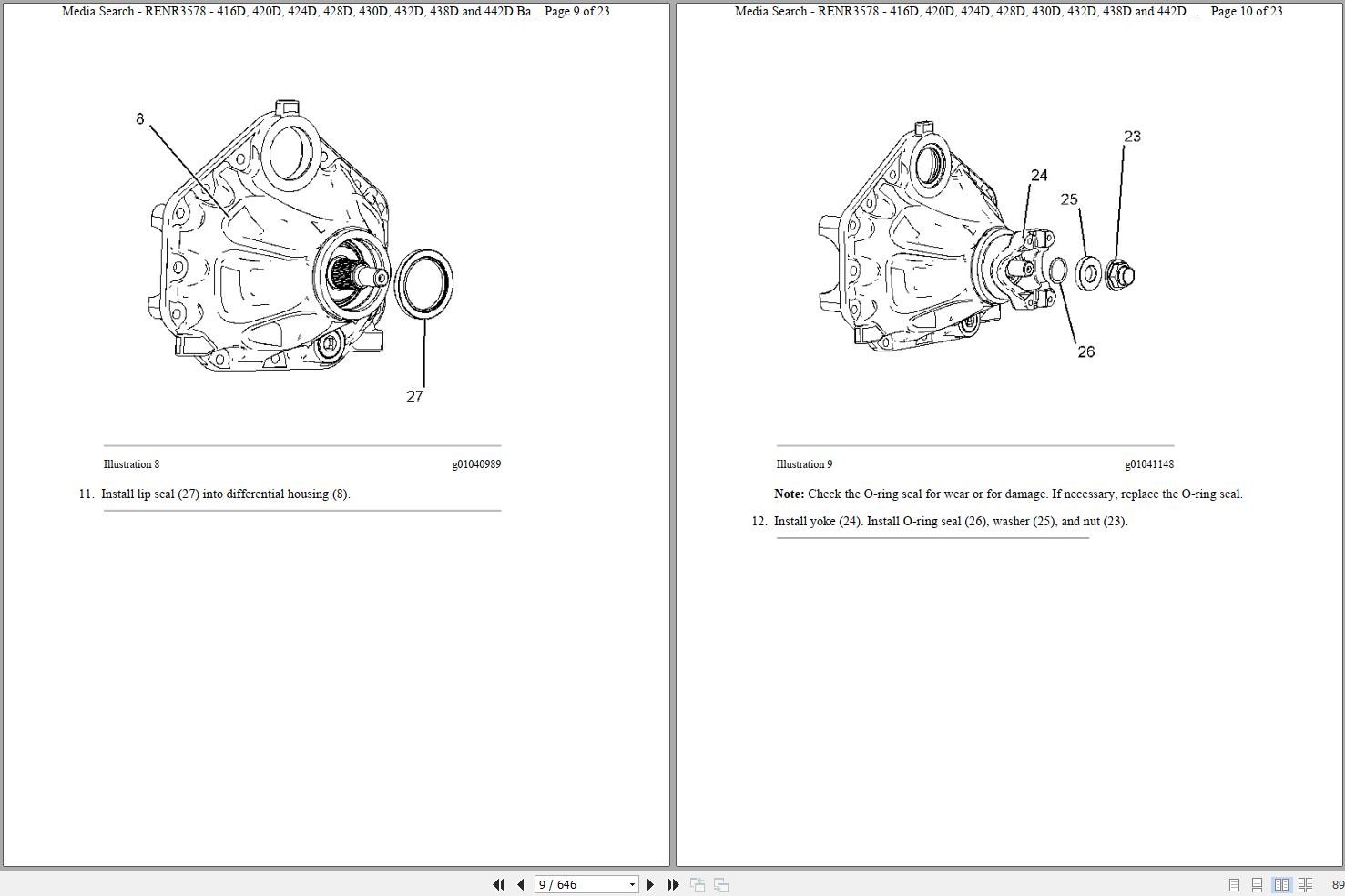Advance to the next page
The image size is (1345, 896).
[650, 884]
